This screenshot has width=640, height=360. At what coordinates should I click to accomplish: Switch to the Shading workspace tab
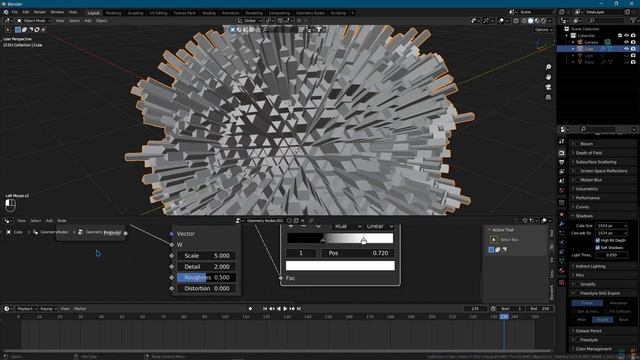[209, 13]
